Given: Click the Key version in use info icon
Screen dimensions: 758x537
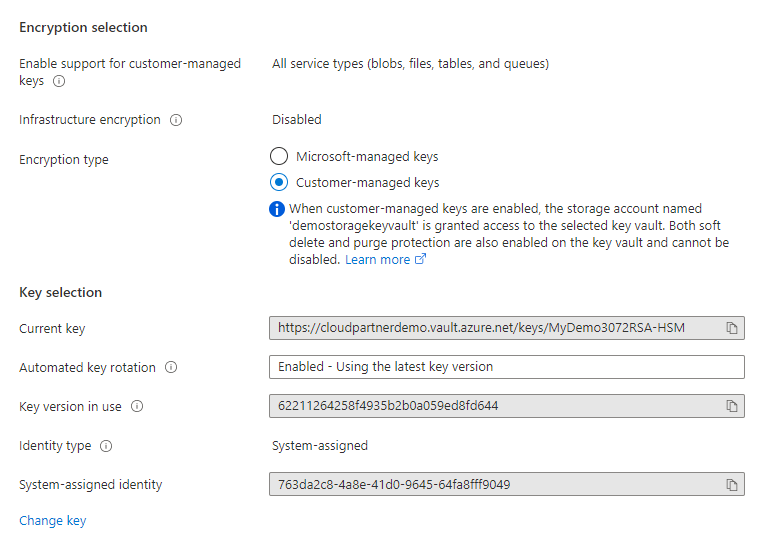Looking at the screenshot, I should [137, 407].
